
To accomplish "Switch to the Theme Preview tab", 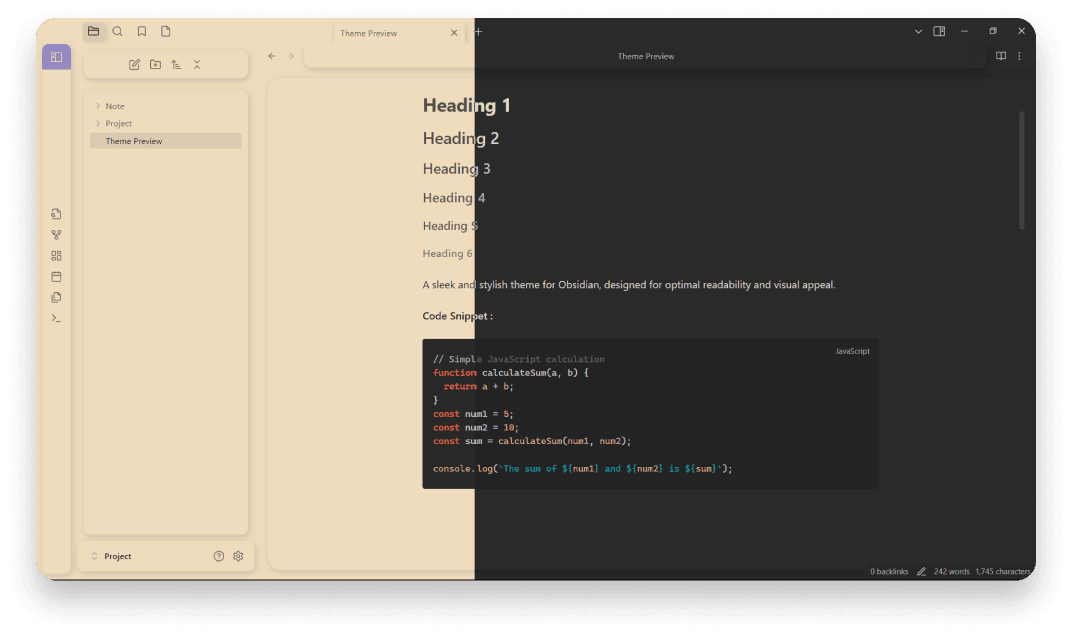I will click(399, 33).
